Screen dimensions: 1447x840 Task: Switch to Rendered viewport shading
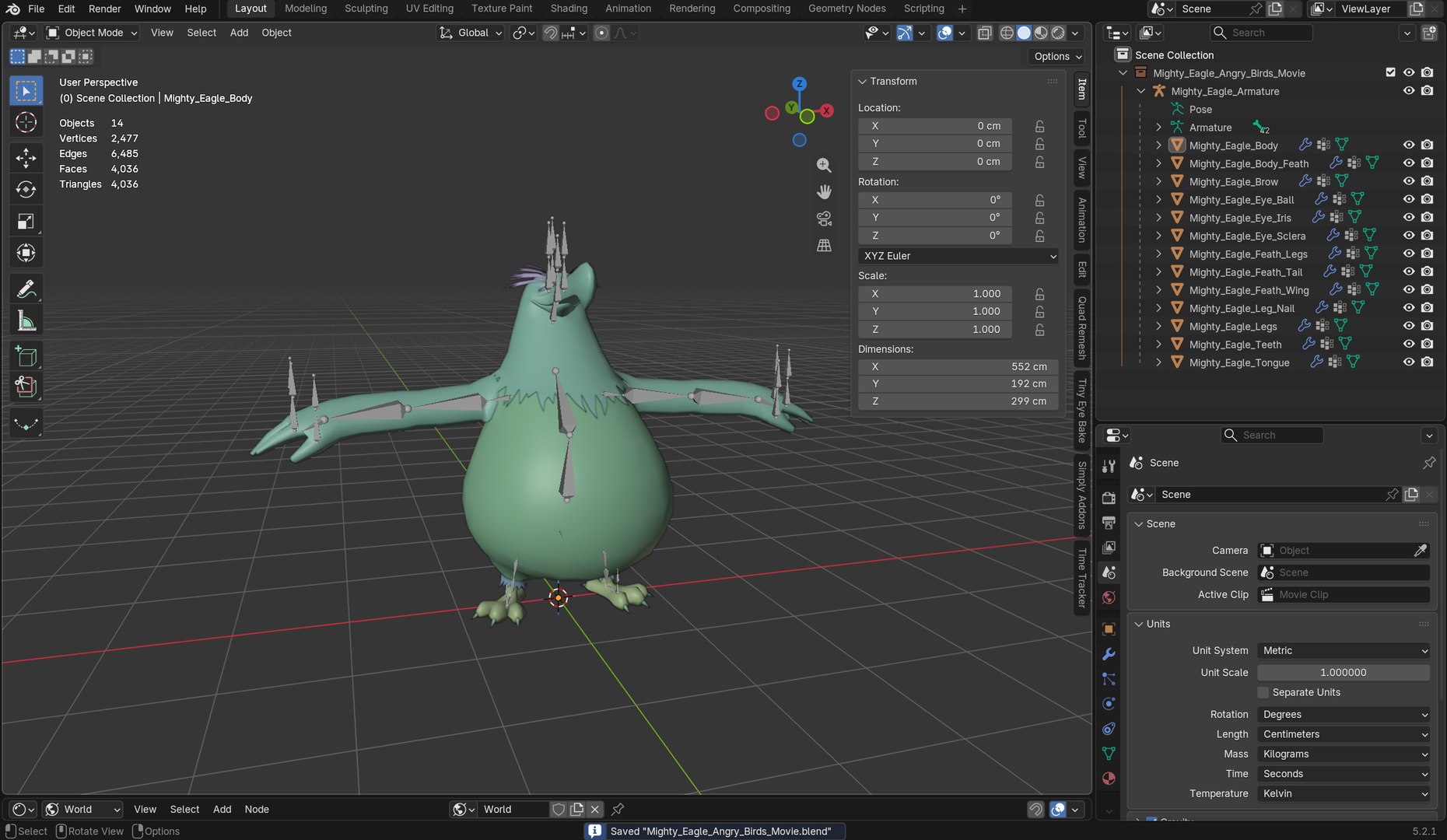[x=1058, y=33]
